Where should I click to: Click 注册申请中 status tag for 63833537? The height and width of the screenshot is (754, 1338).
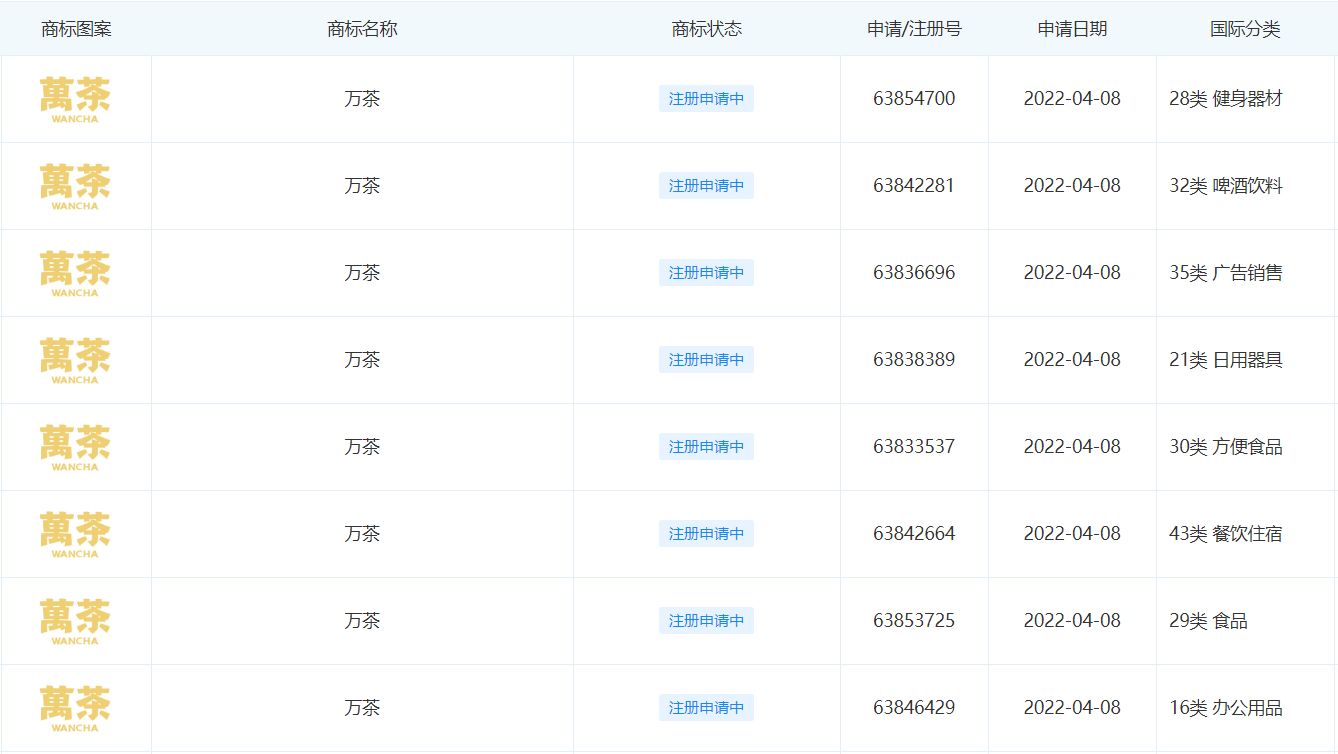pyautogui.click(x=706, y=447)
